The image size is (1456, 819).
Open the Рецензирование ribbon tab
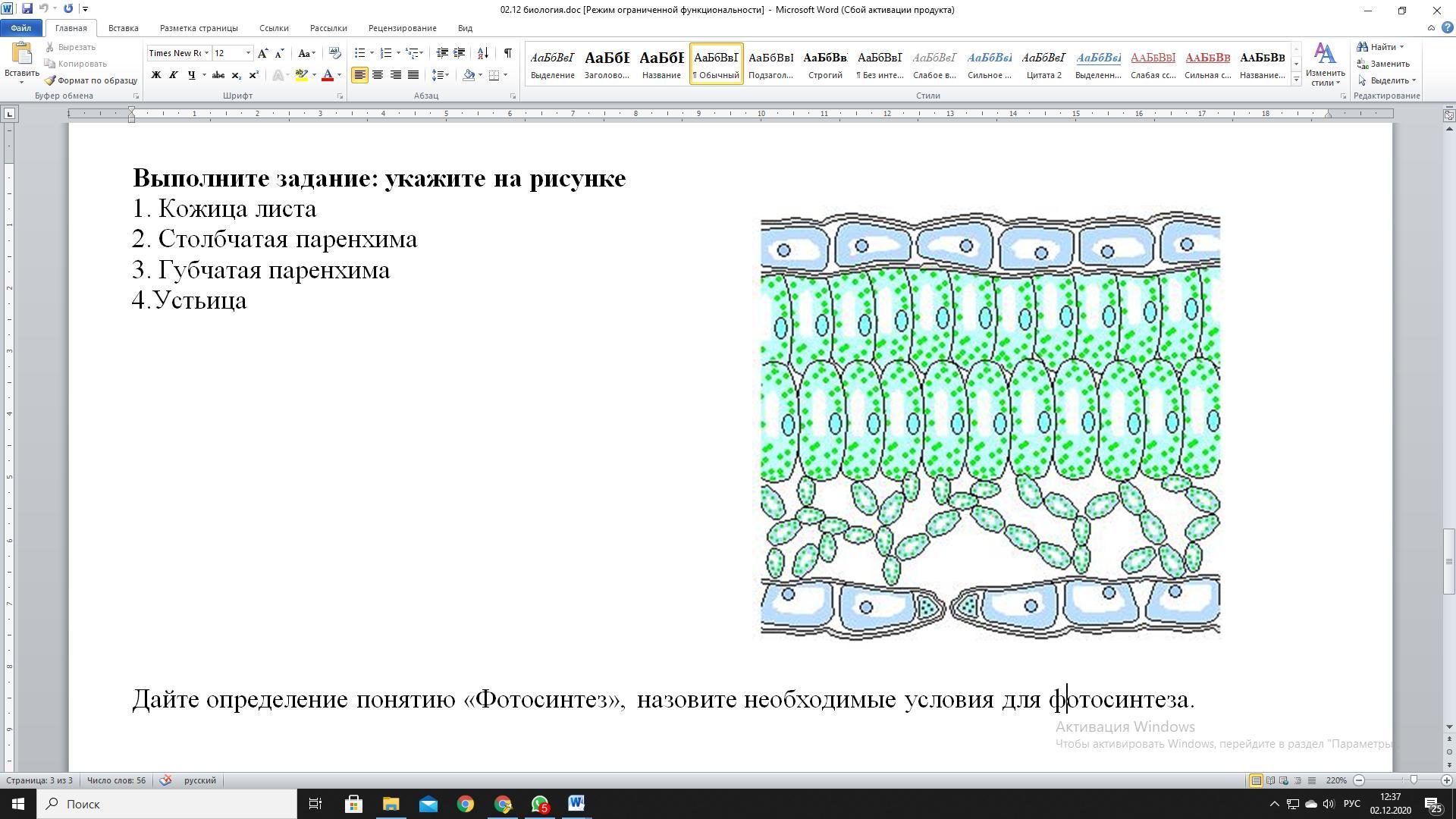(x=402, y=28)
